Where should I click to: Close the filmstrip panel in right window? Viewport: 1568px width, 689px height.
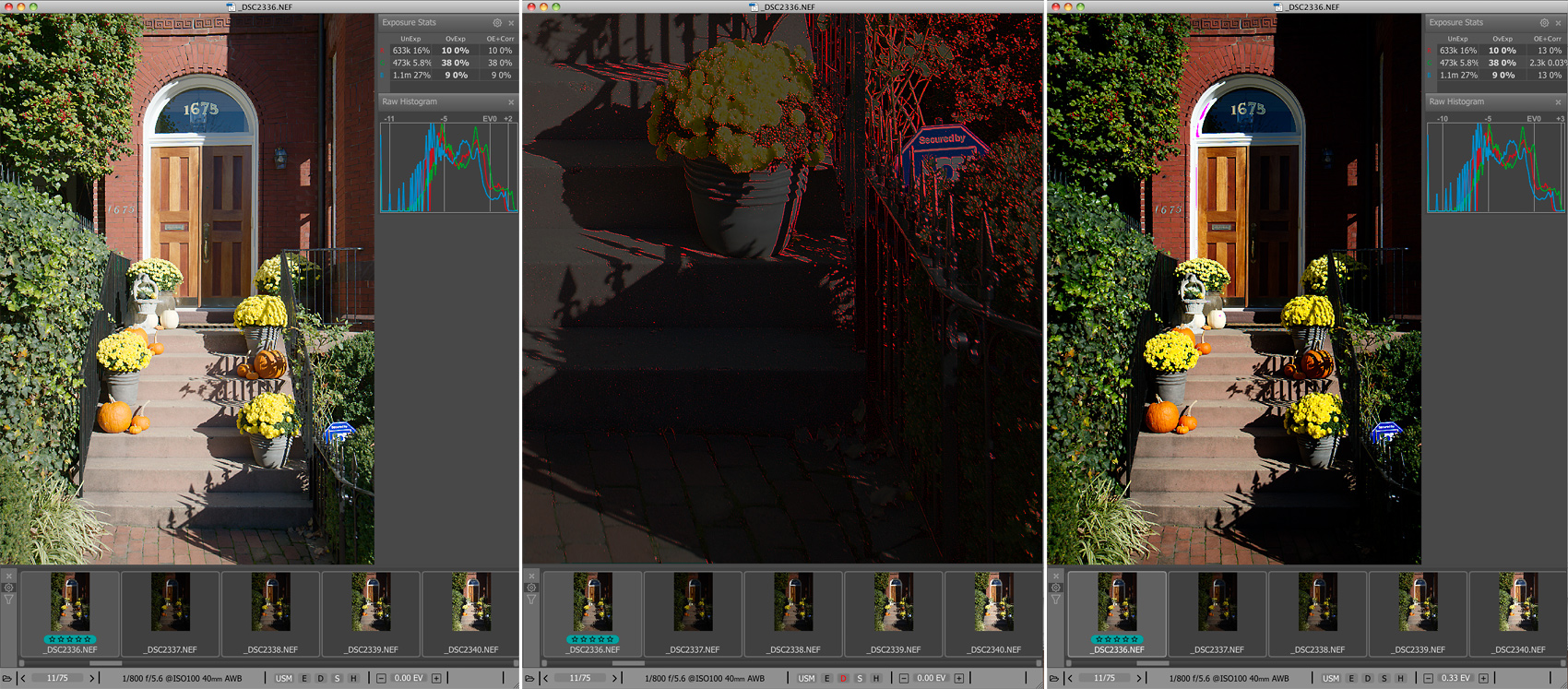click(1056, 576)
